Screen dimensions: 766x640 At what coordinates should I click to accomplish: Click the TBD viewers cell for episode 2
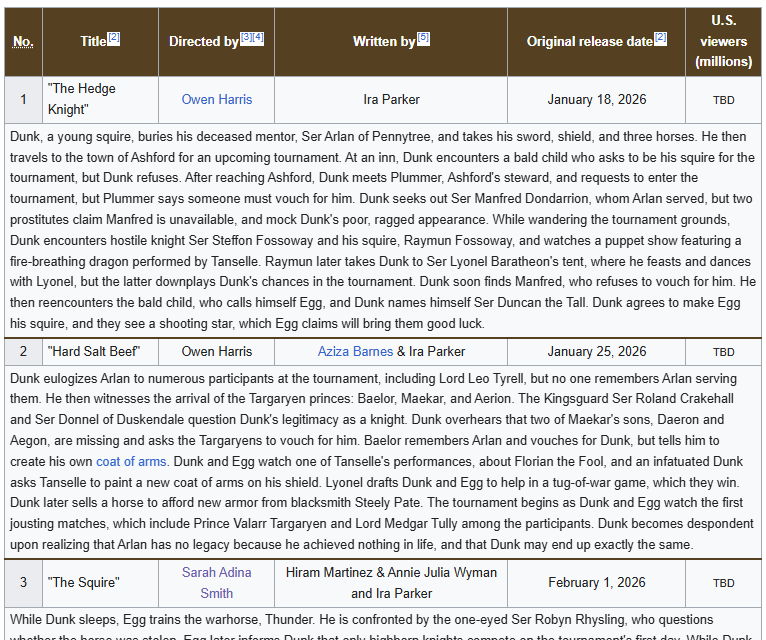pos(723,352)
